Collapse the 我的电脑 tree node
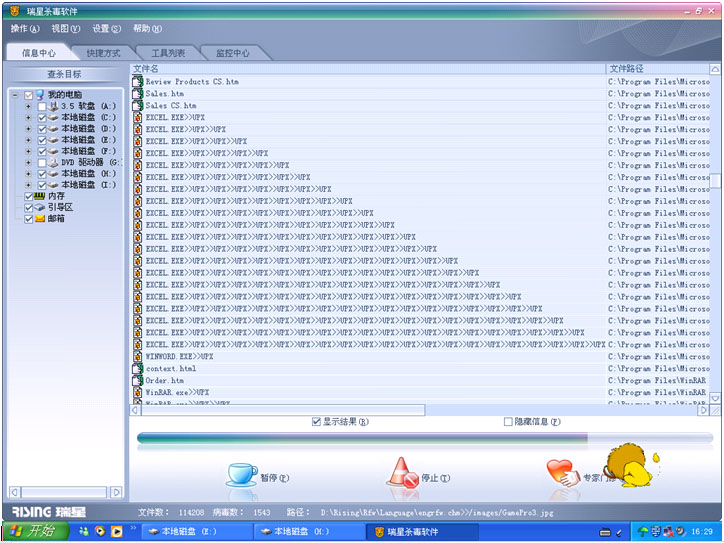 point(15,96)
